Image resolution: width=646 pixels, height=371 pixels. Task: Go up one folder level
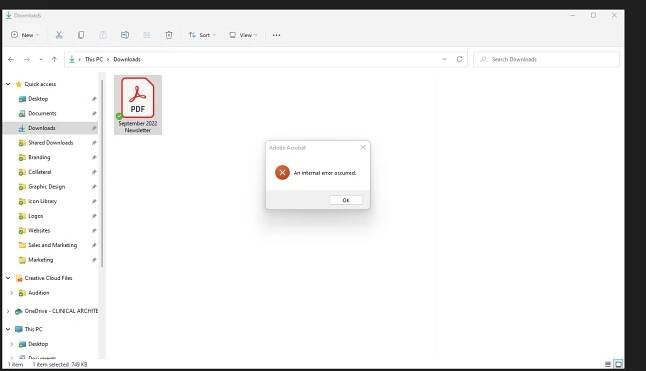point(54,59)
